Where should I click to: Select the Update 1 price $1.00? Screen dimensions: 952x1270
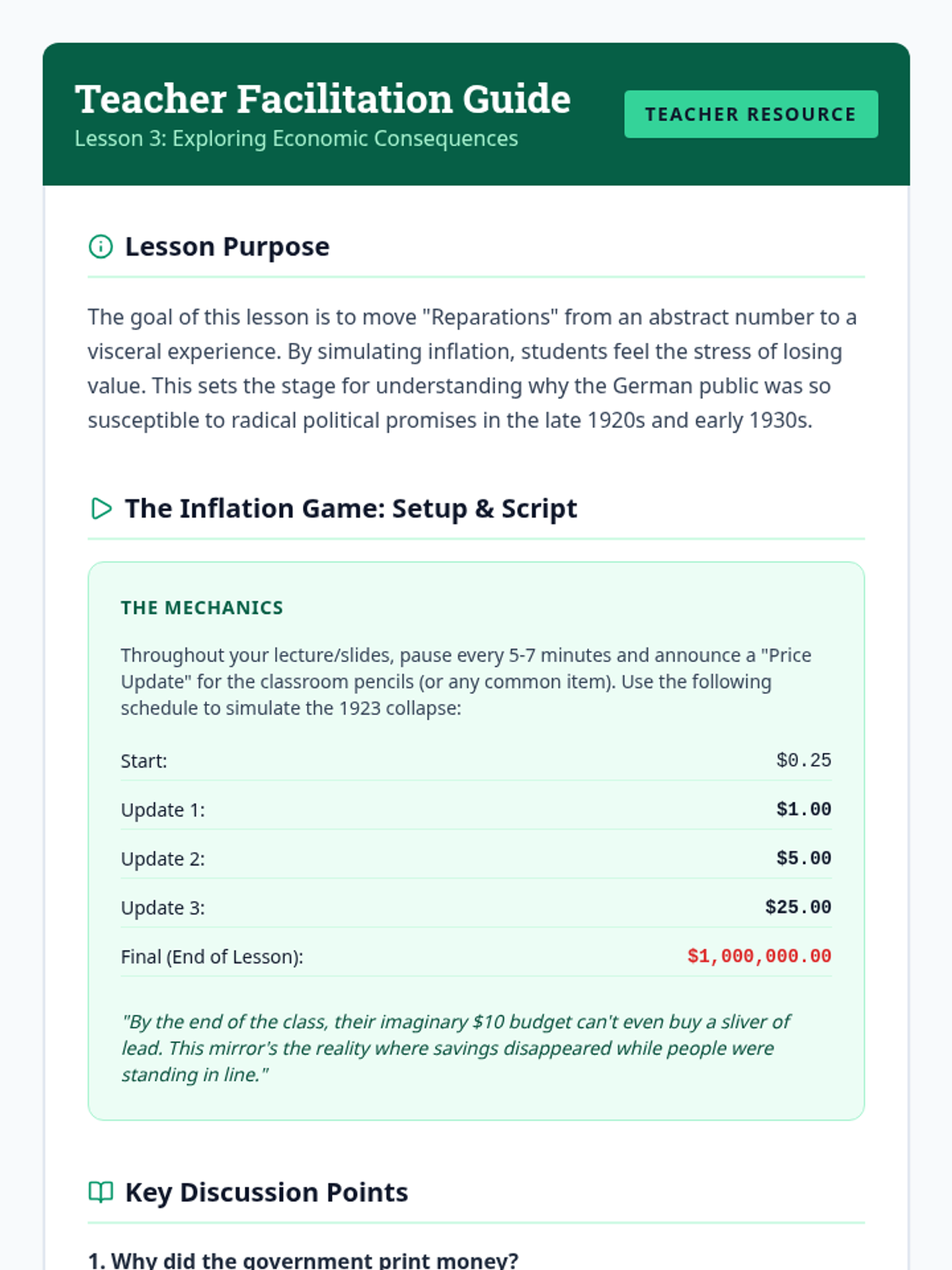pyautogui.click(x=804, y=810)
